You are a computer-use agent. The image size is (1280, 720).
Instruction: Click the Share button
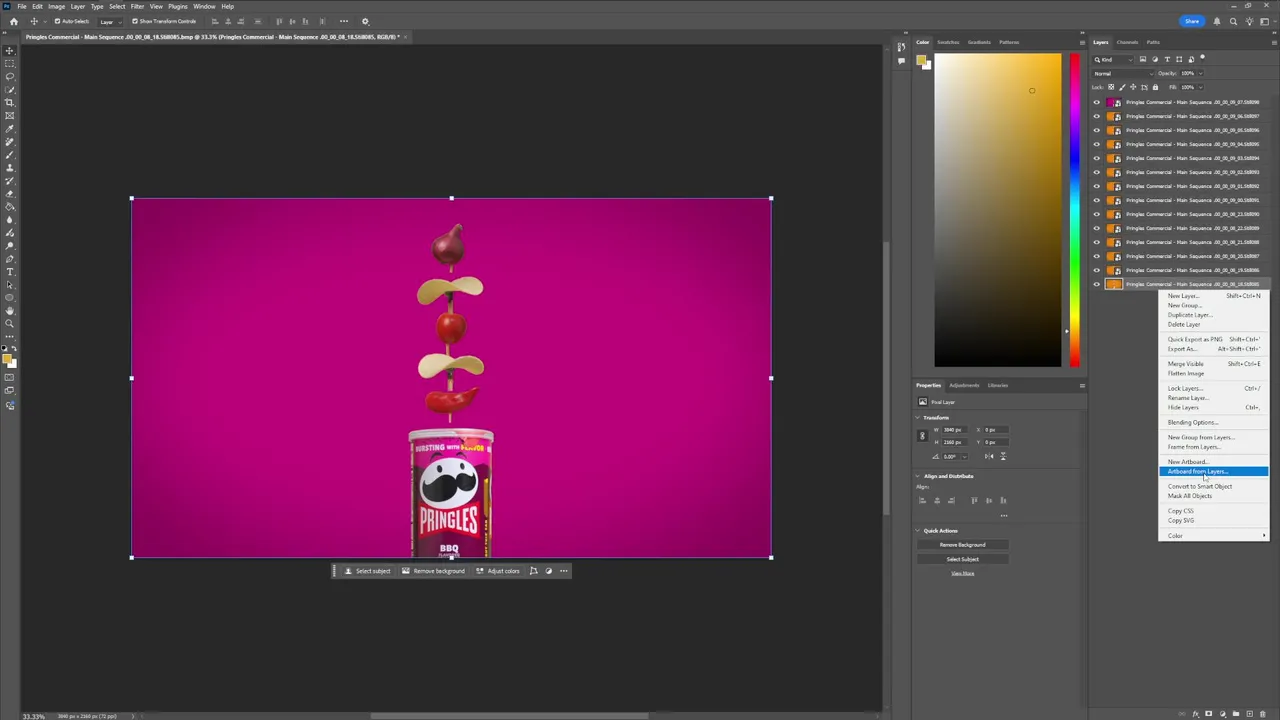tap(1192, 21)
